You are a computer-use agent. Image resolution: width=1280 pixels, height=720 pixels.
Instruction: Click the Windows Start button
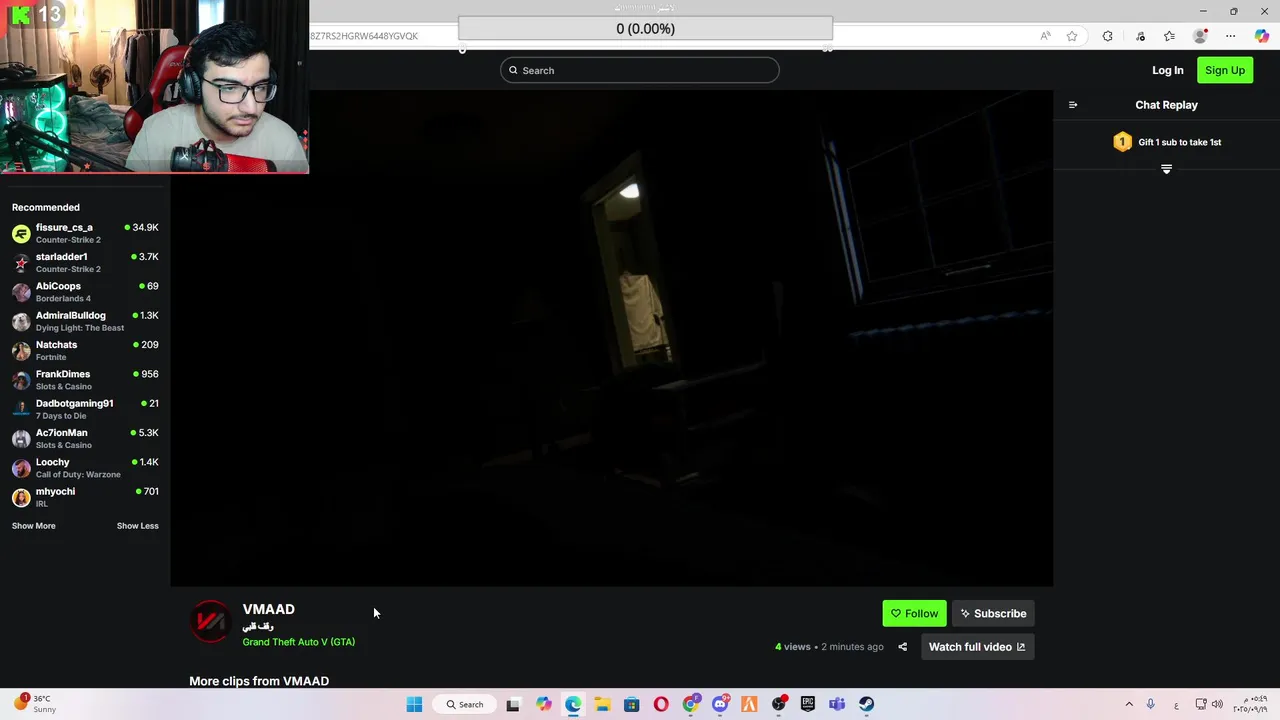point(414,704)
